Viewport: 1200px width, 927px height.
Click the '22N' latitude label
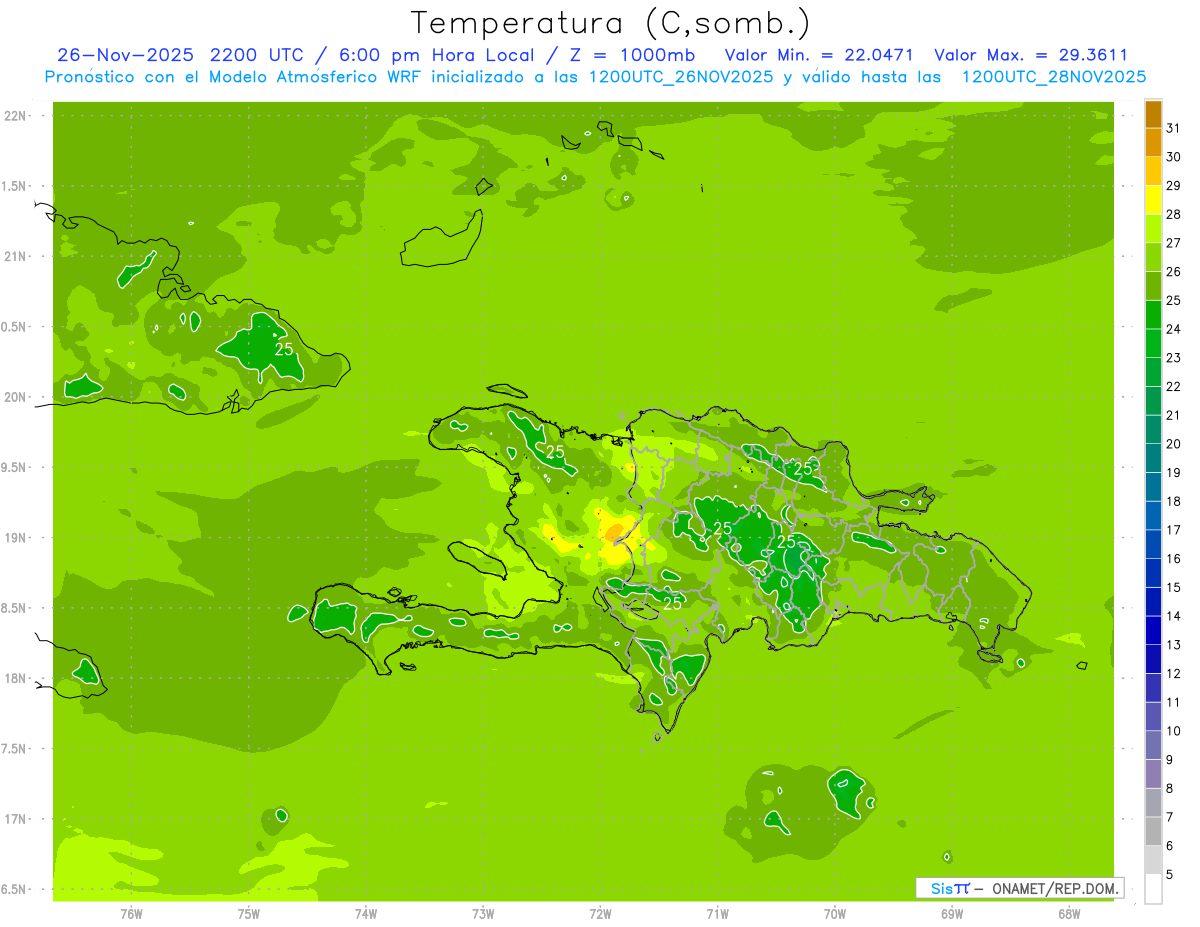15,116
